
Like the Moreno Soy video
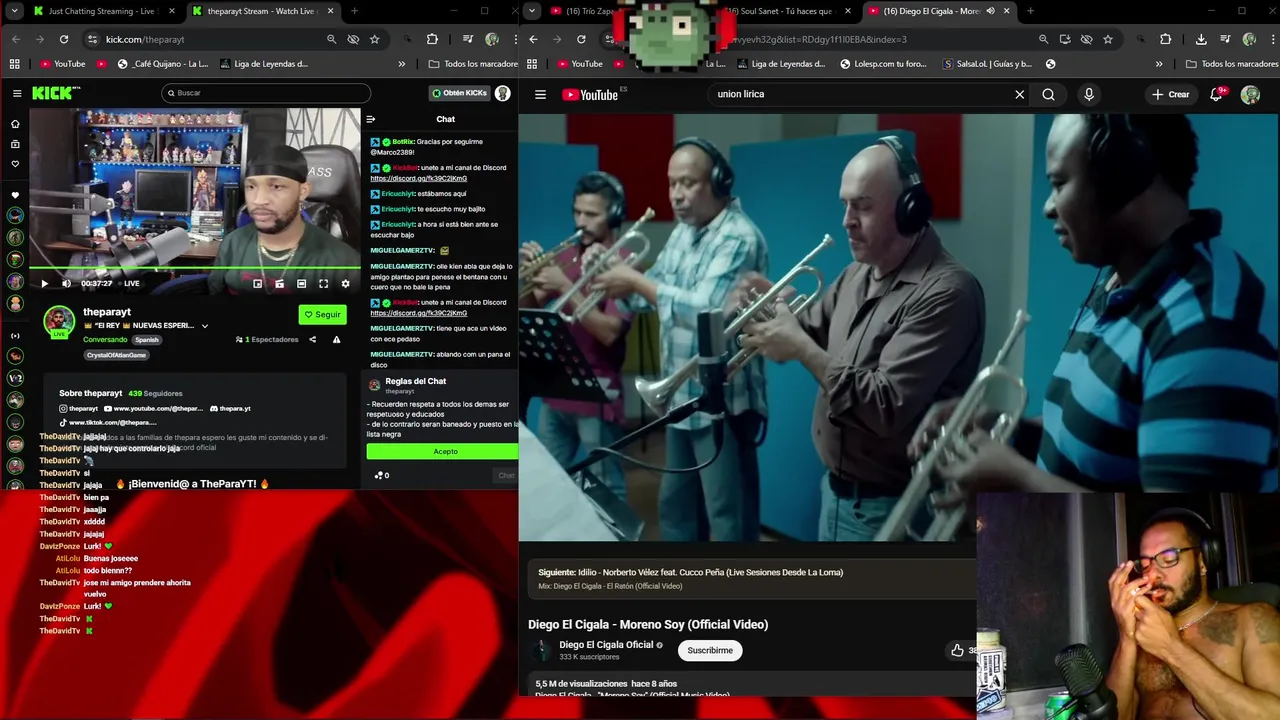(957, 650)
